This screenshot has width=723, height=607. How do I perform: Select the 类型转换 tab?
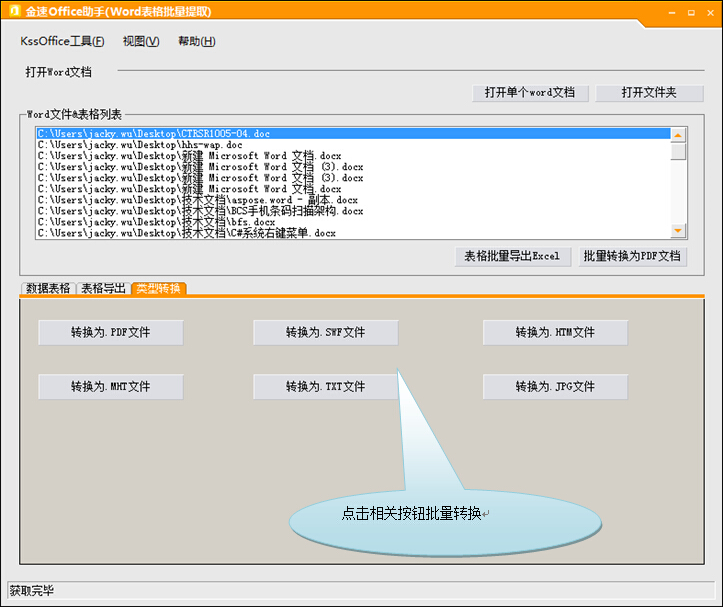[x=159, y=289]
